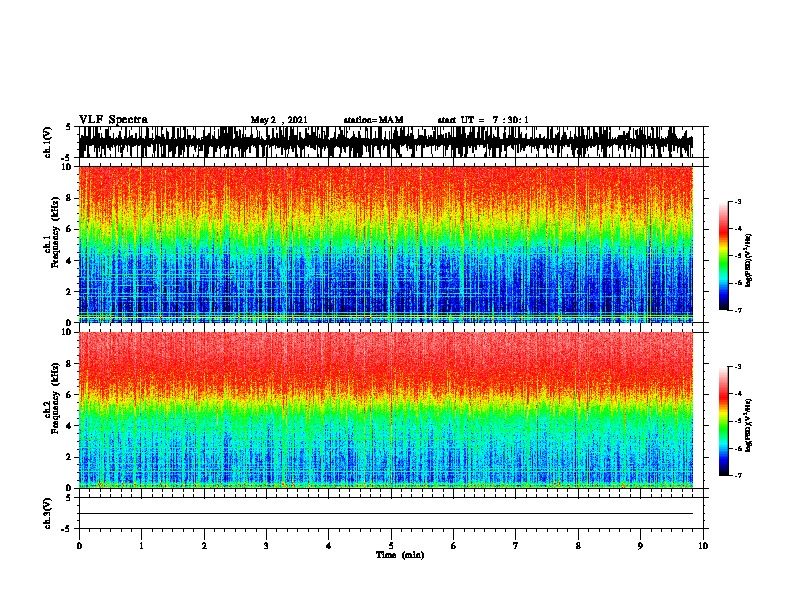This screenshot has width=792, height=612.
Task: Click time axis tick label "2"
Action: coord(204,545)
